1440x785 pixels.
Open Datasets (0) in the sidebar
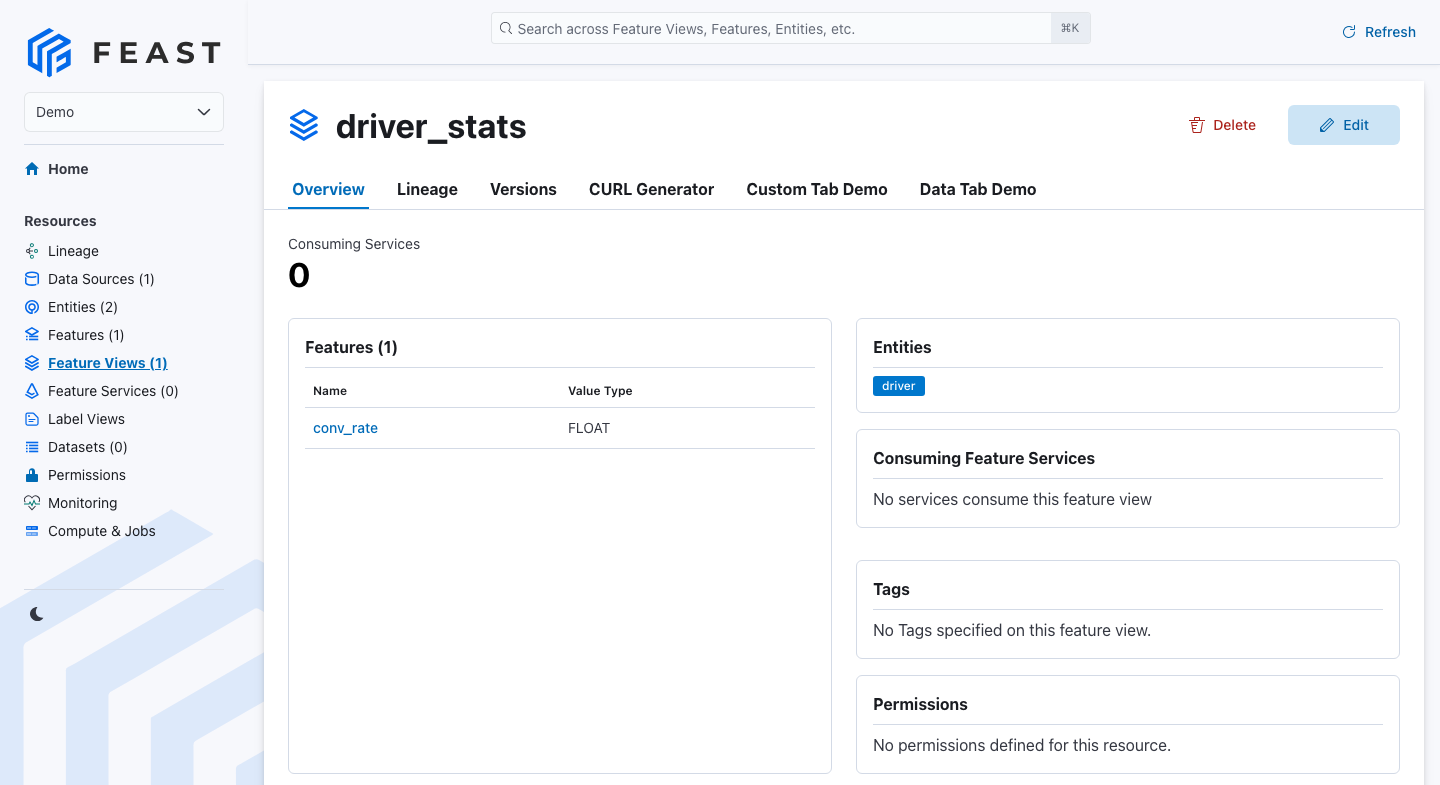[x=88, y=447]
